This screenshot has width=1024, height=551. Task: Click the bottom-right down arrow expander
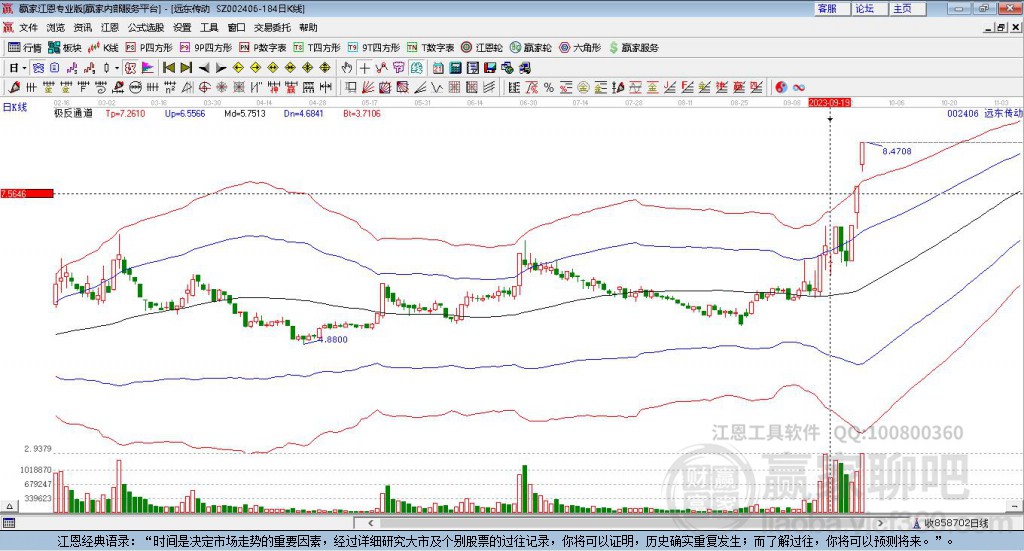[x=1015, y=506]
